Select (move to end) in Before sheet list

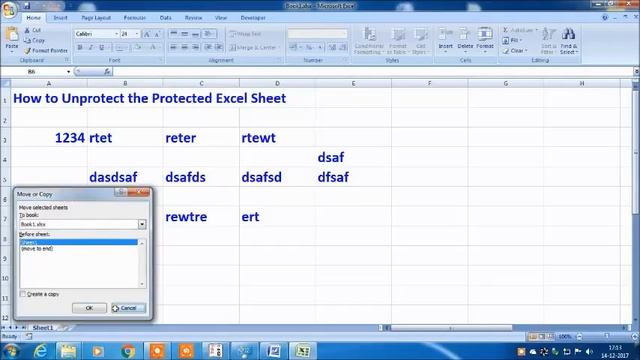tap(37, 249)
